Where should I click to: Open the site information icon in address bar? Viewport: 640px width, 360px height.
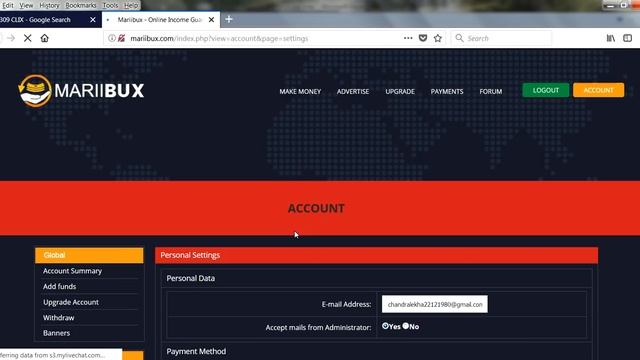click(x=111, y=38)
